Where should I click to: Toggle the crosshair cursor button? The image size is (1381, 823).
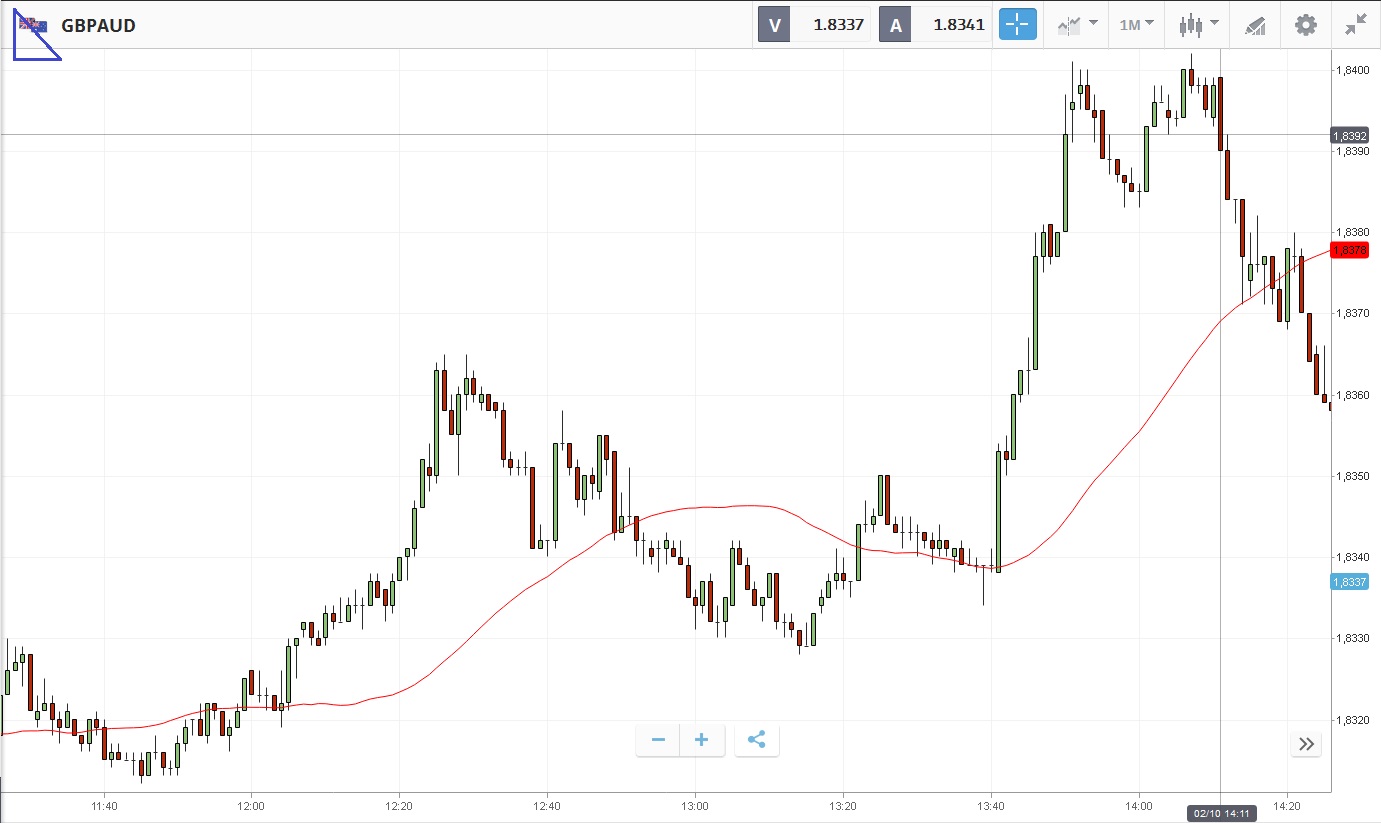pos(1017,25)
